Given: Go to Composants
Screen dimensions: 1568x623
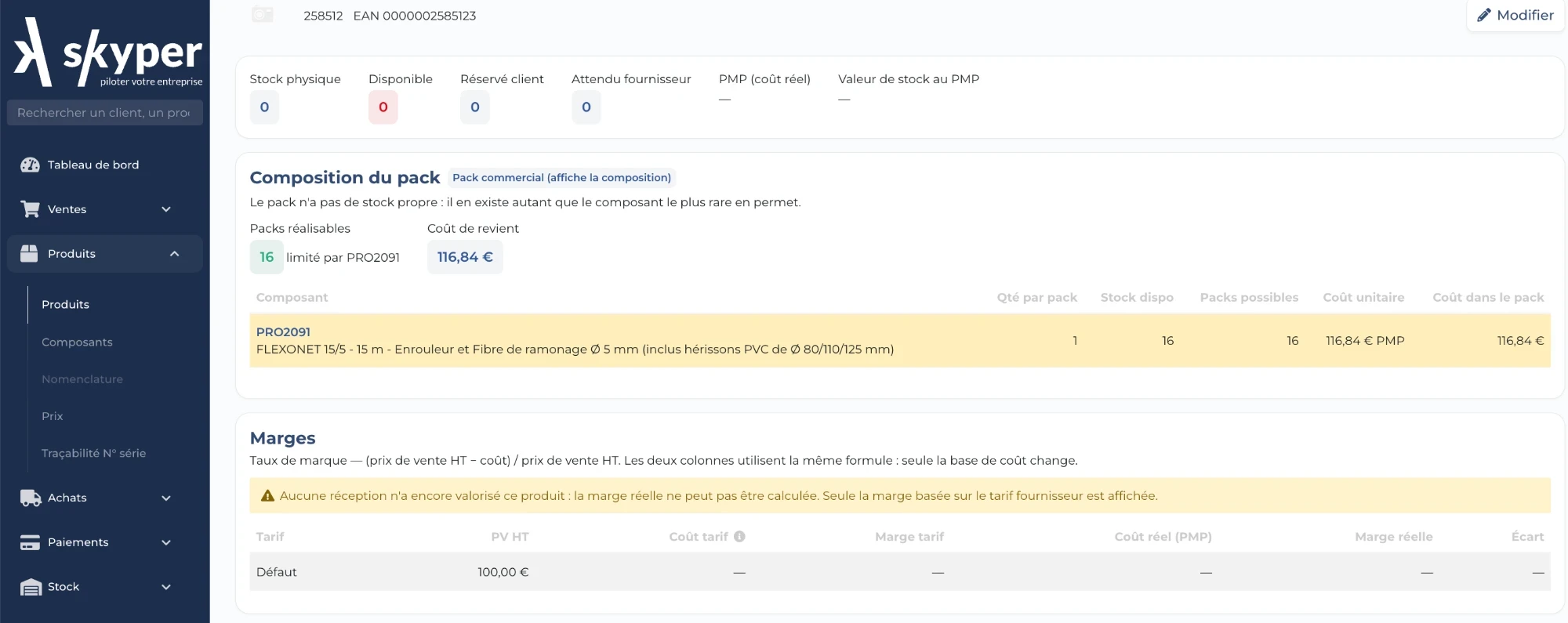Looking at the screenshot, I should (x=77, y=342).
